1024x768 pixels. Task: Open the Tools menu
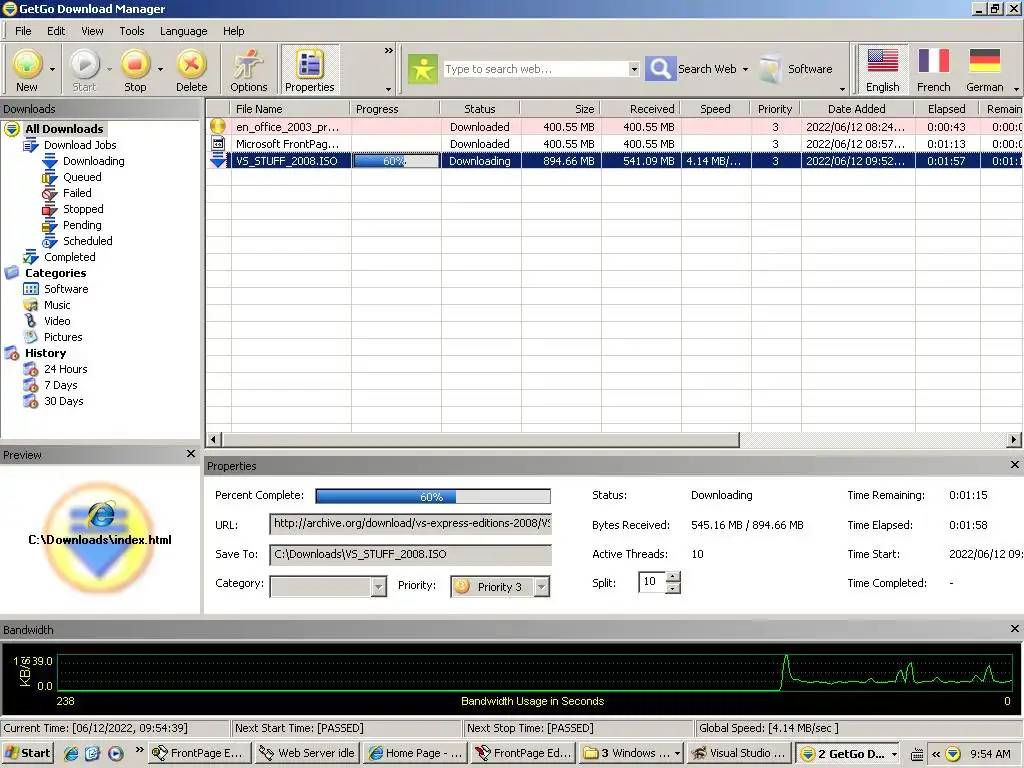[x=131, y=31]
